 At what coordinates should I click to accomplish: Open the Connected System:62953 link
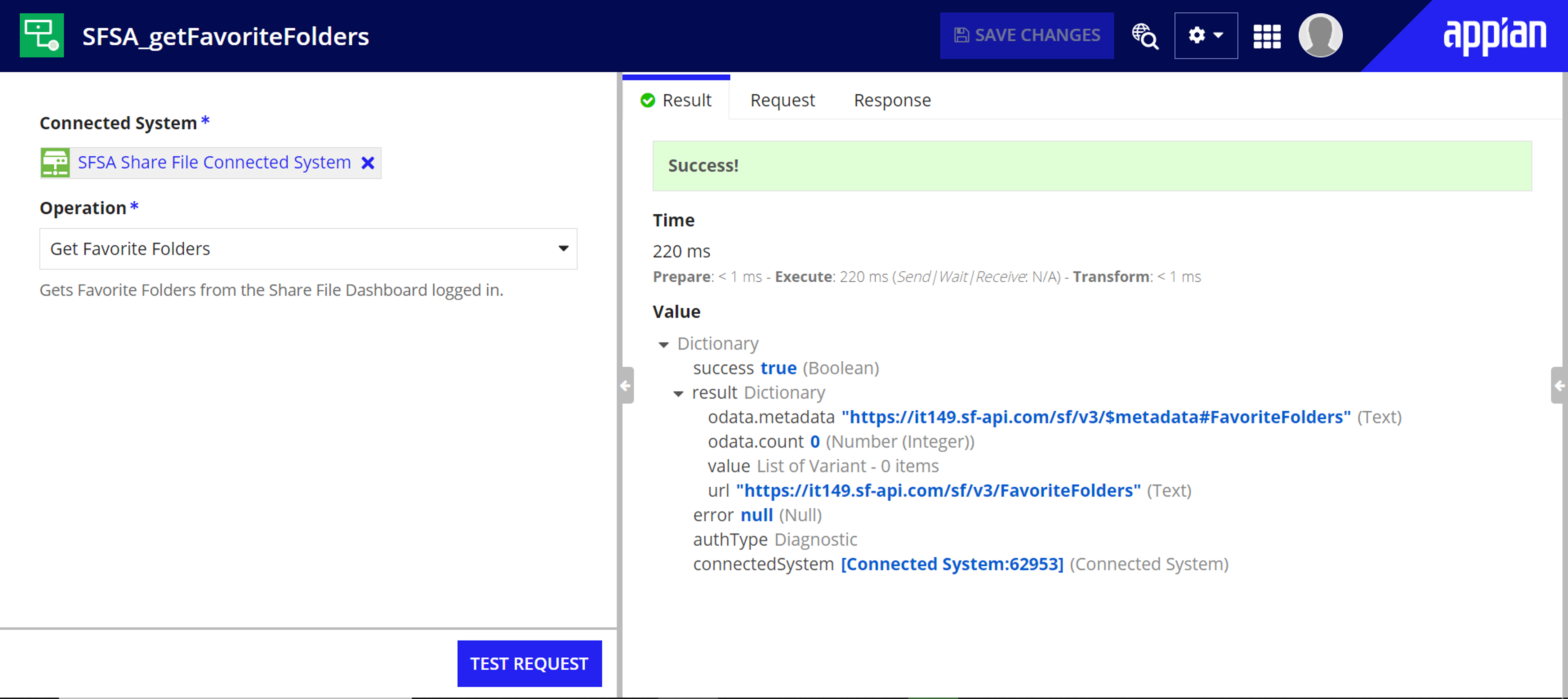(952, 564)
